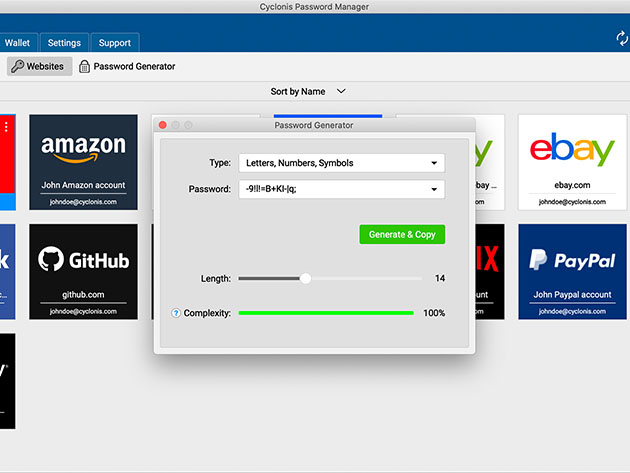This screenshot has height=473, width=630.
Task: Open the Amazon account card
Action: click(x=83, y=161)
